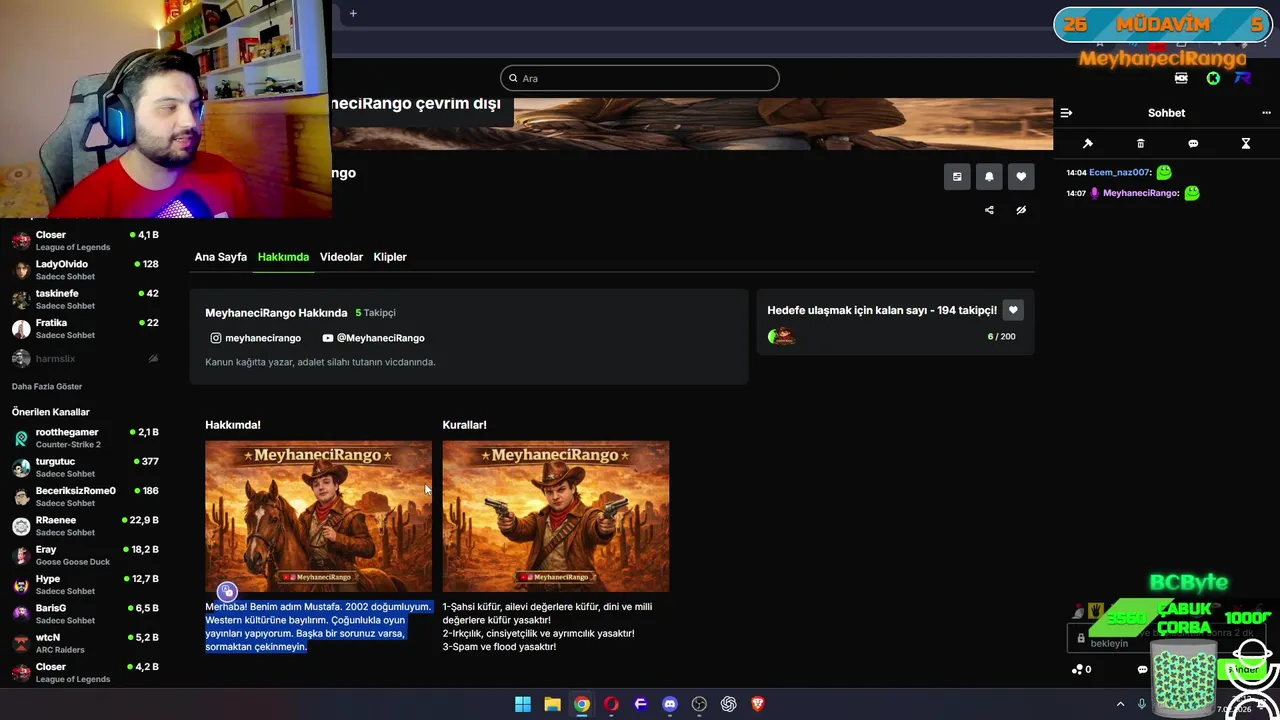
Task: Click the speech bubble icon in chat toolbar
Action: click(1193, 144)
